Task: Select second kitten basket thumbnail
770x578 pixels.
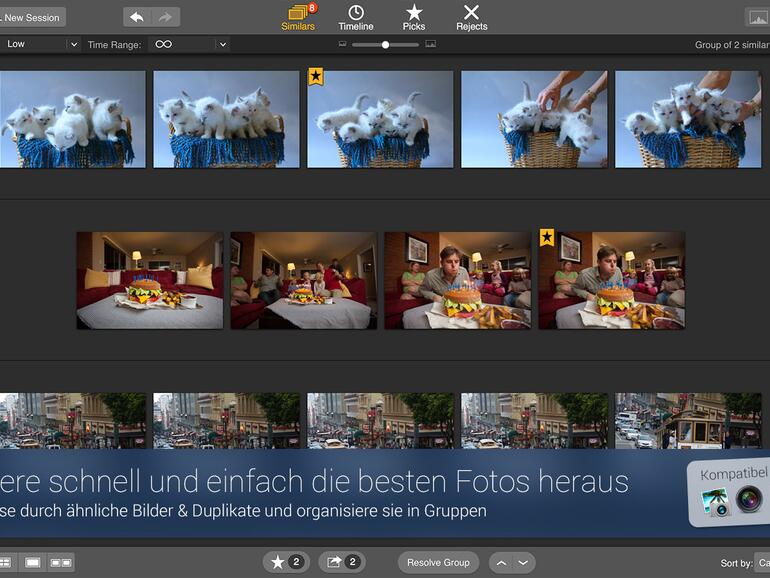Action: [226, 119]
